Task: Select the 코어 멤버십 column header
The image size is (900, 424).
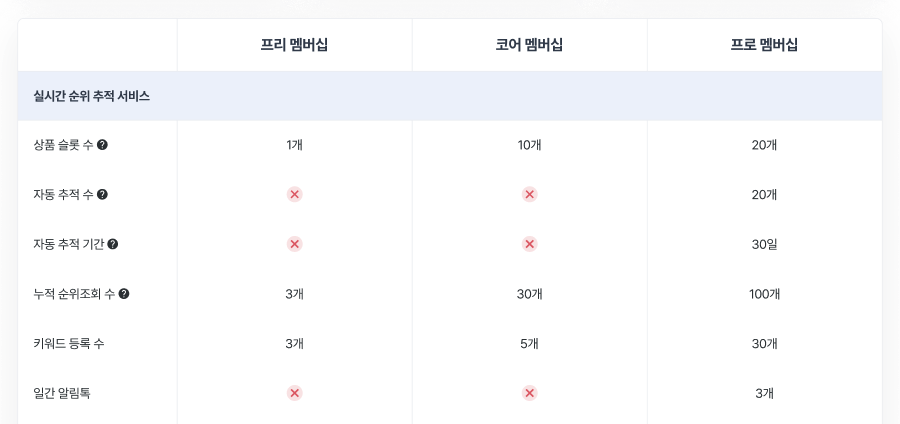Action: coord(529,45)
